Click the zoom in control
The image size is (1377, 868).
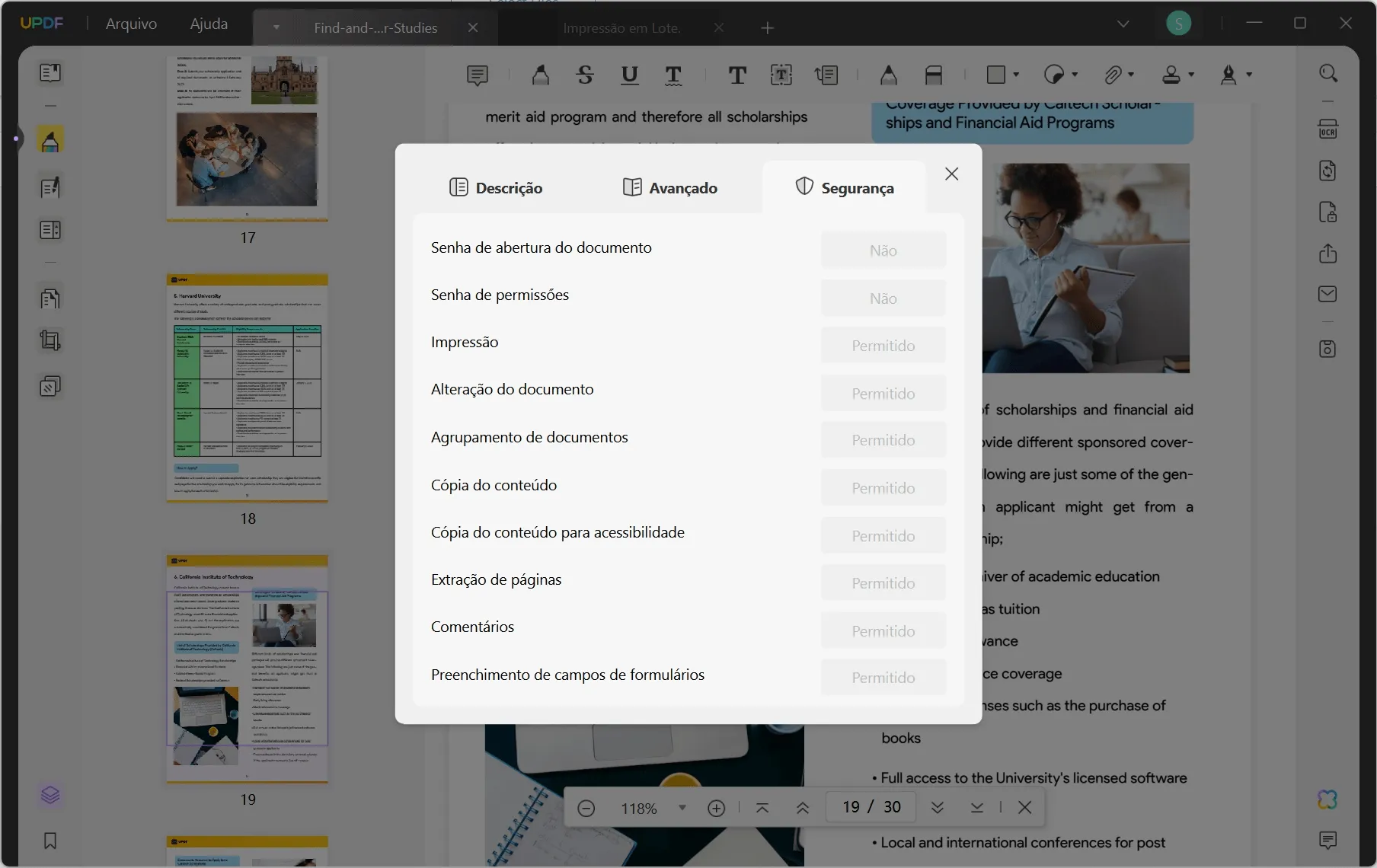pyautogui.click(x=715, y=808)
